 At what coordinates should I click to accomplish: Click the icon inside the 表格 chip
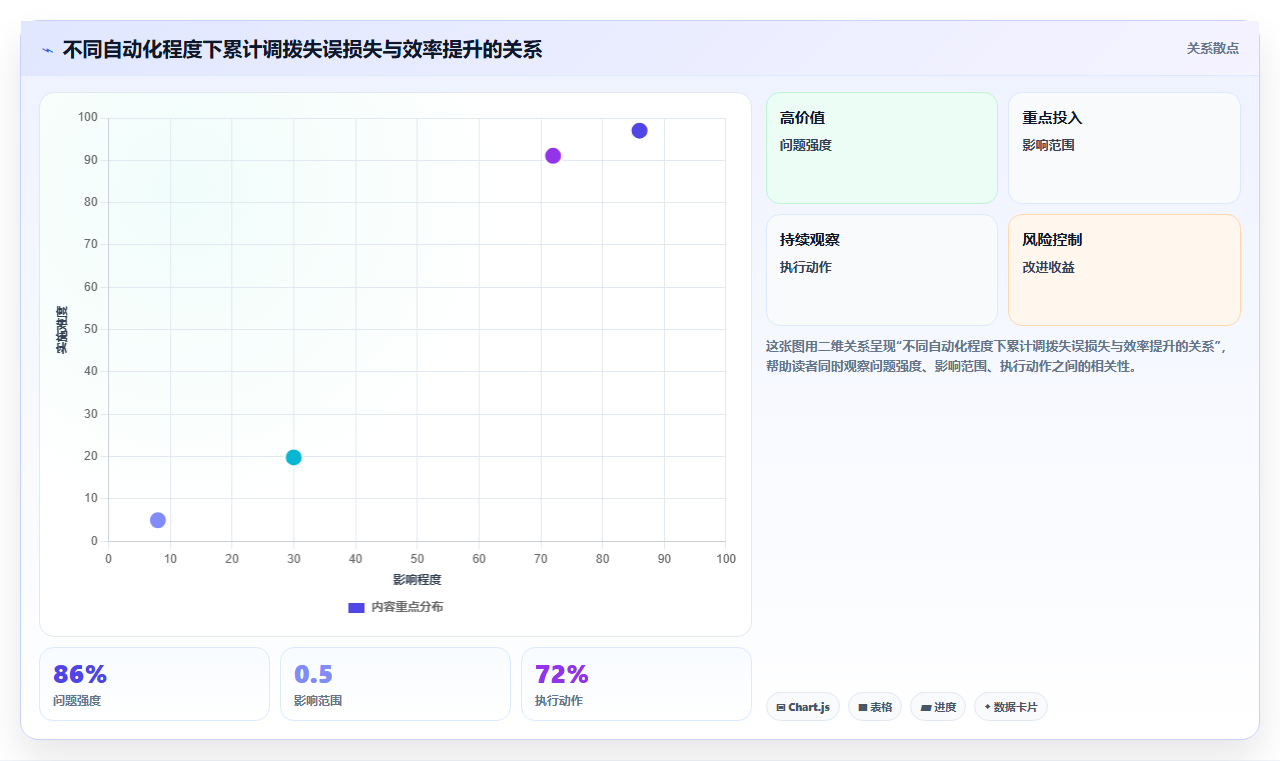[x=863, y=707]
